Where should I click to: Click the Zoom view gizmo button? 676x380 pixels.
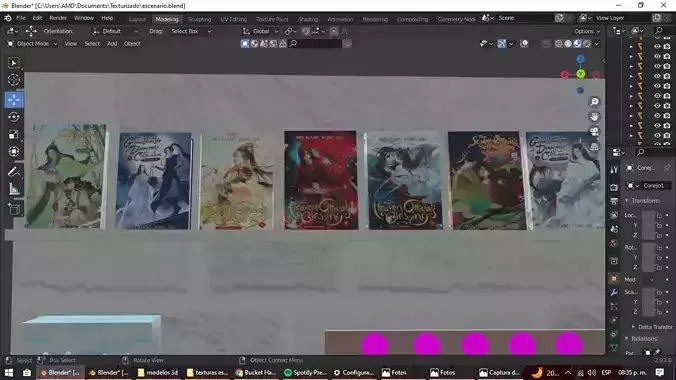pyautogui.click(x=594, y=102)
